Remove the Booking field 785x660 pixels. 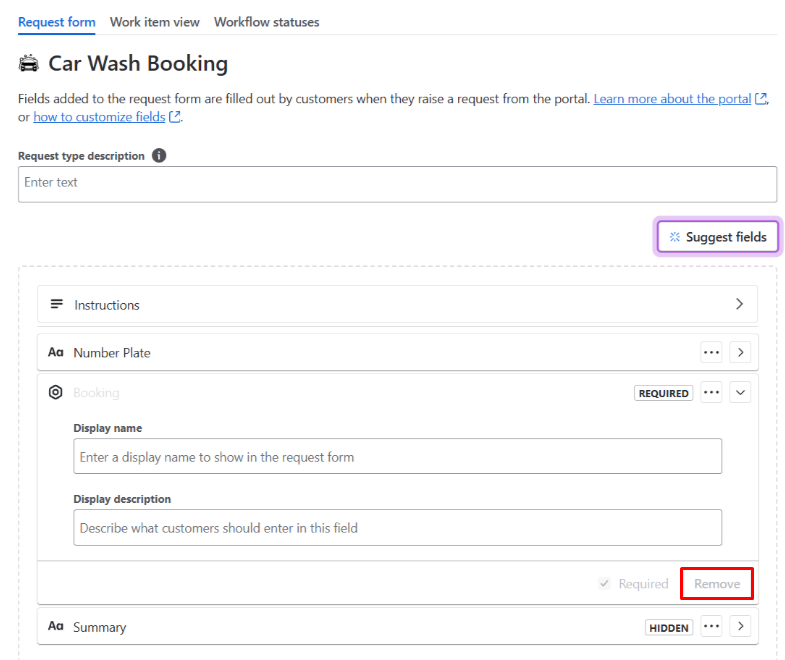(717, 584)
